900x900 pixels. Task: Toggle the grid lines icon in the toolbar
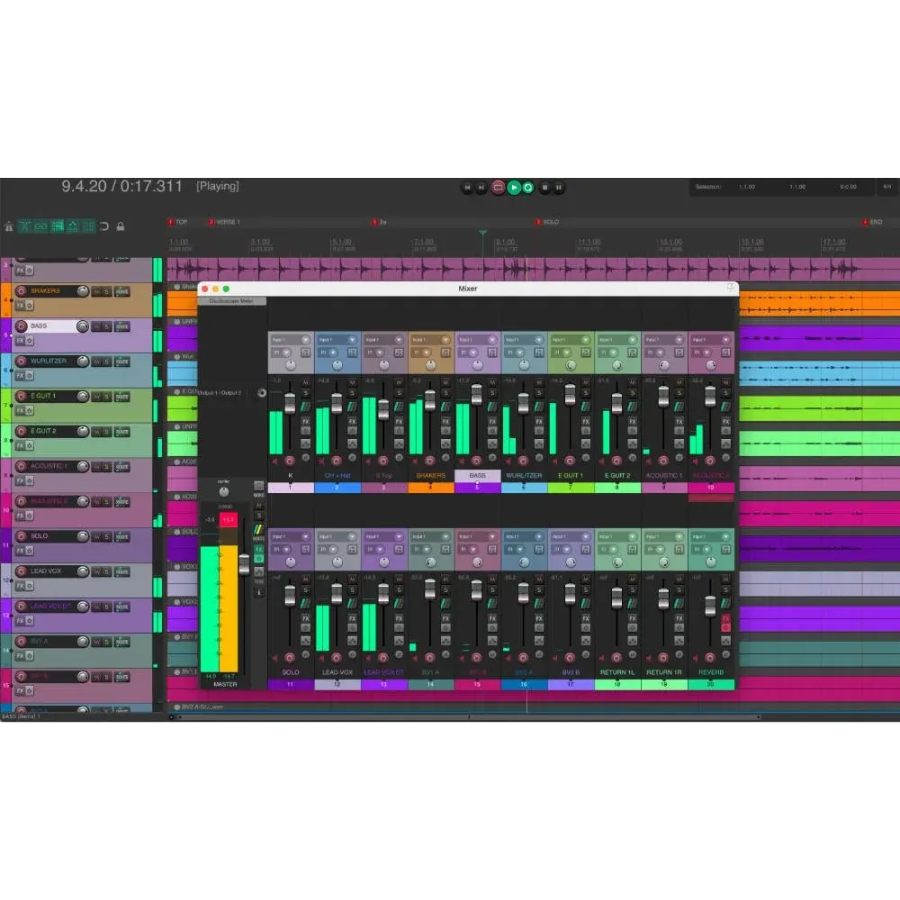tap(88, 226)
